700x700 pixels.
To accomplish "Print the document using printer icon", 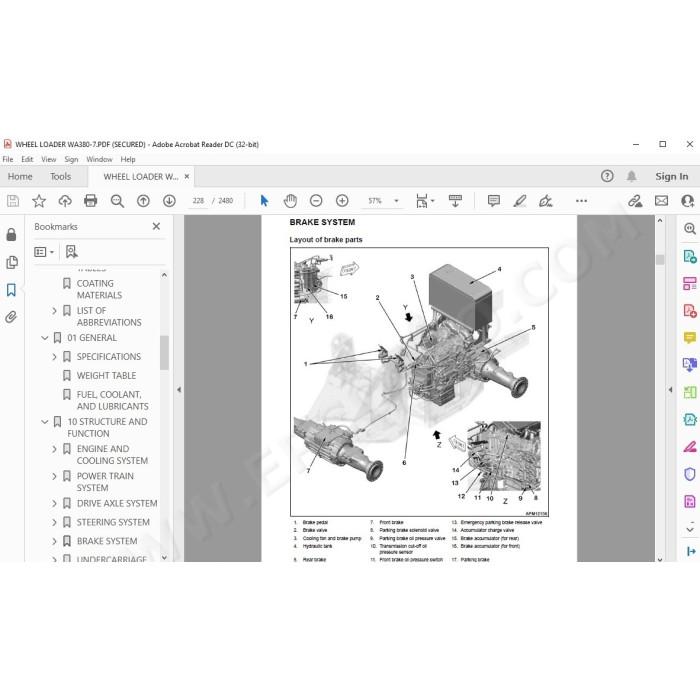I will (x=91, y=201).
